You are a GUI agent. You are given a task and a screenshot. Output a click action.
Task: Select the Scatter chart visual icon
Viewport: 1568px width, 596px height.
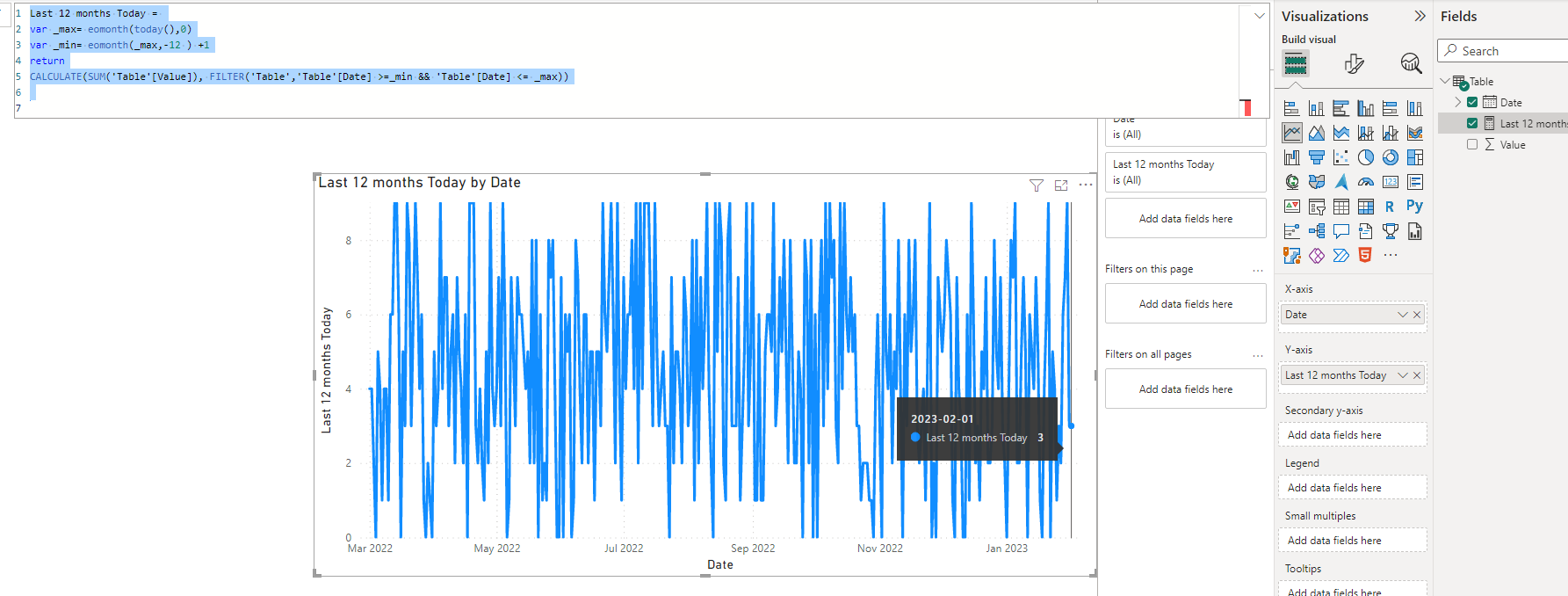point(1341,158)
